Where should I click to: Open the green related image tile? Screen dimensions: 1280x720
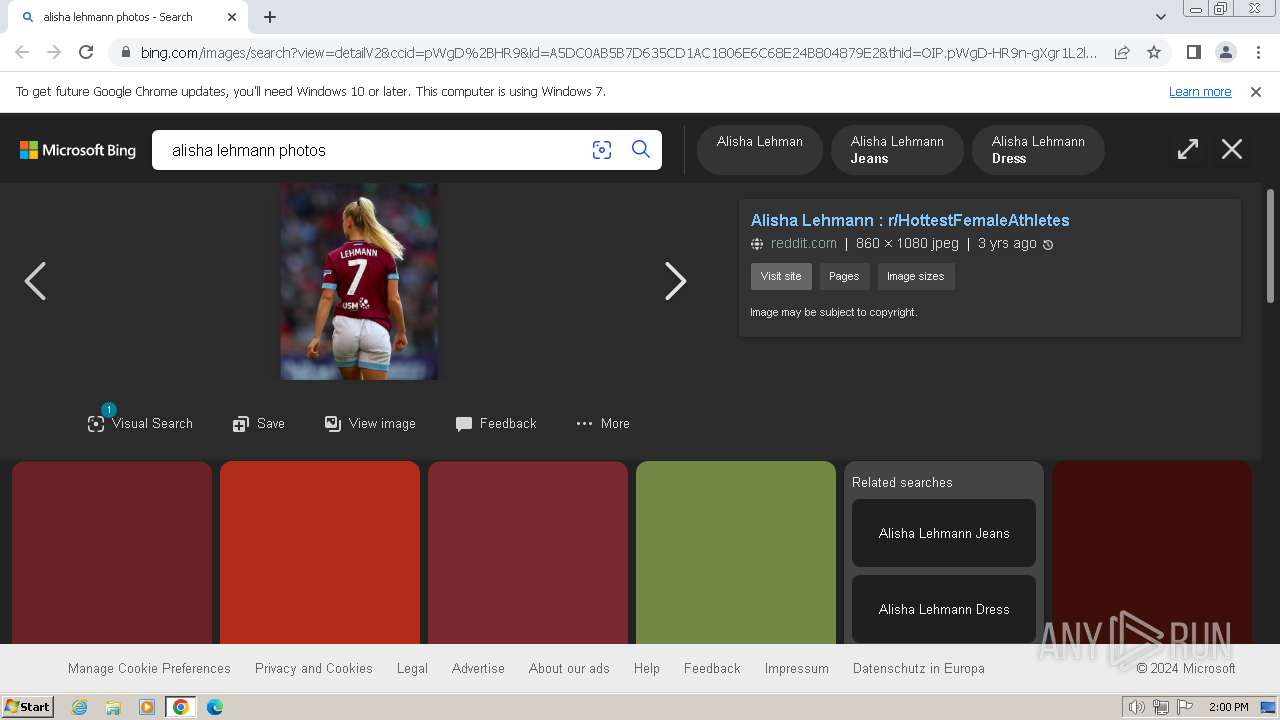click(736, 552)
